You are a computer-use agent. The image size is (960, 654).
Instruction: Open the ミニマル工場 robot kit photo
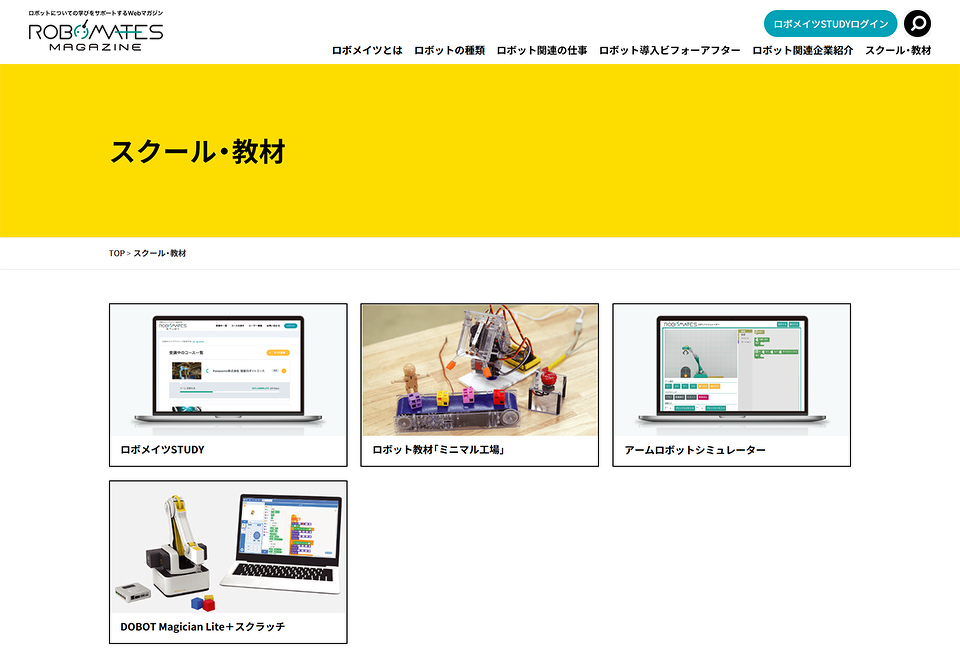coord(479,370)
